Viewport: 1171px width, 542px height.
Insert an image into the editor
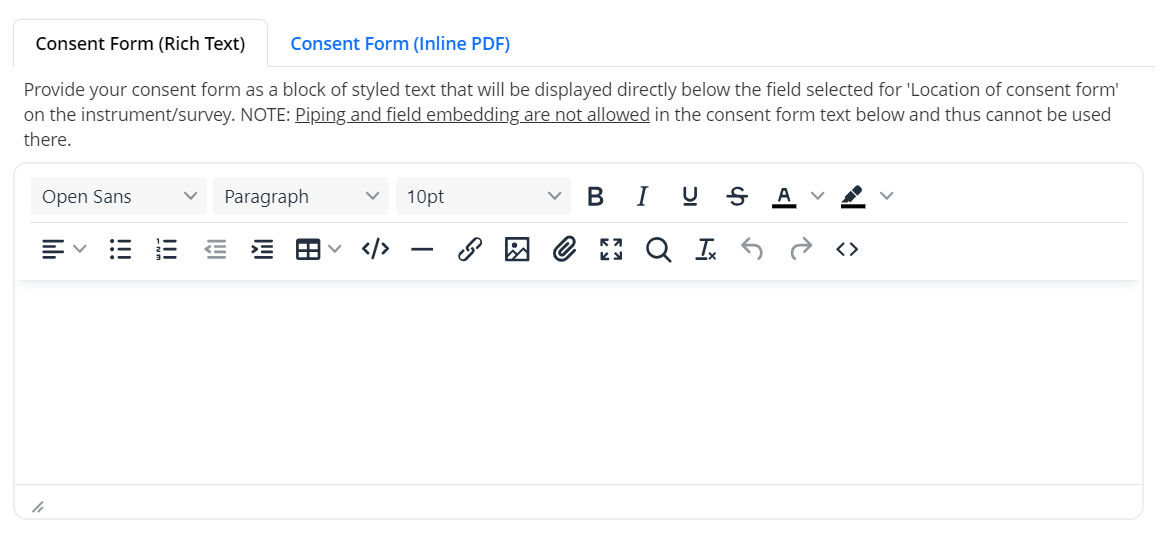[517, 250]
